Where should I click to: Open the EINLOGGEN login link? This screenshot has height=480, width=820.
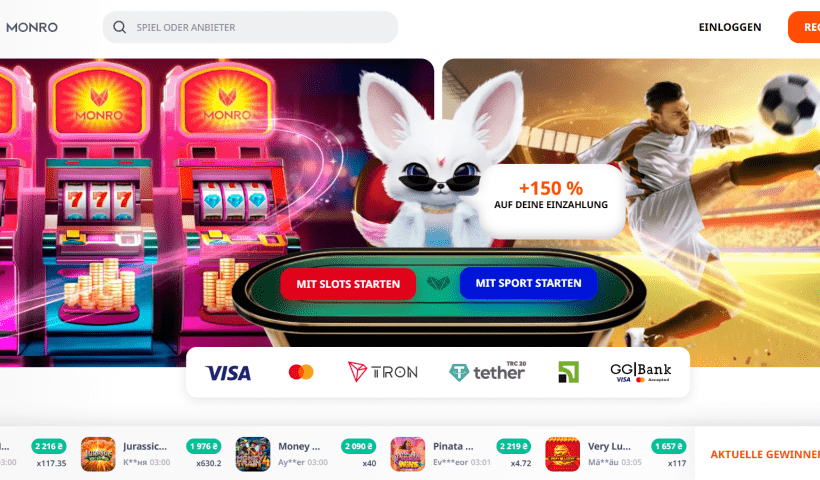[x=730, y=27]
